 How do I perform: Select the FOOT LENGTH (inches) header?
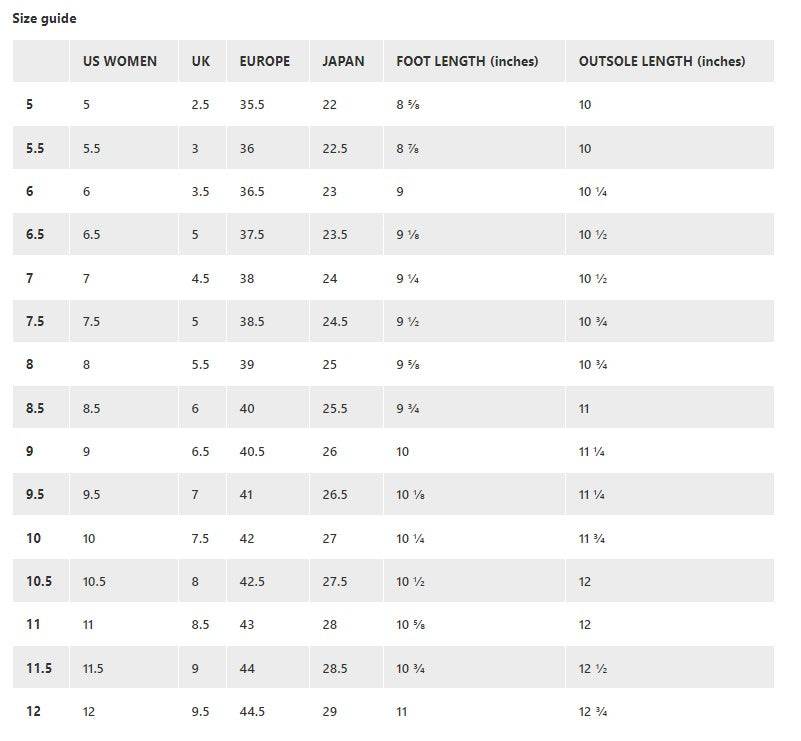[x=467, y=61]
